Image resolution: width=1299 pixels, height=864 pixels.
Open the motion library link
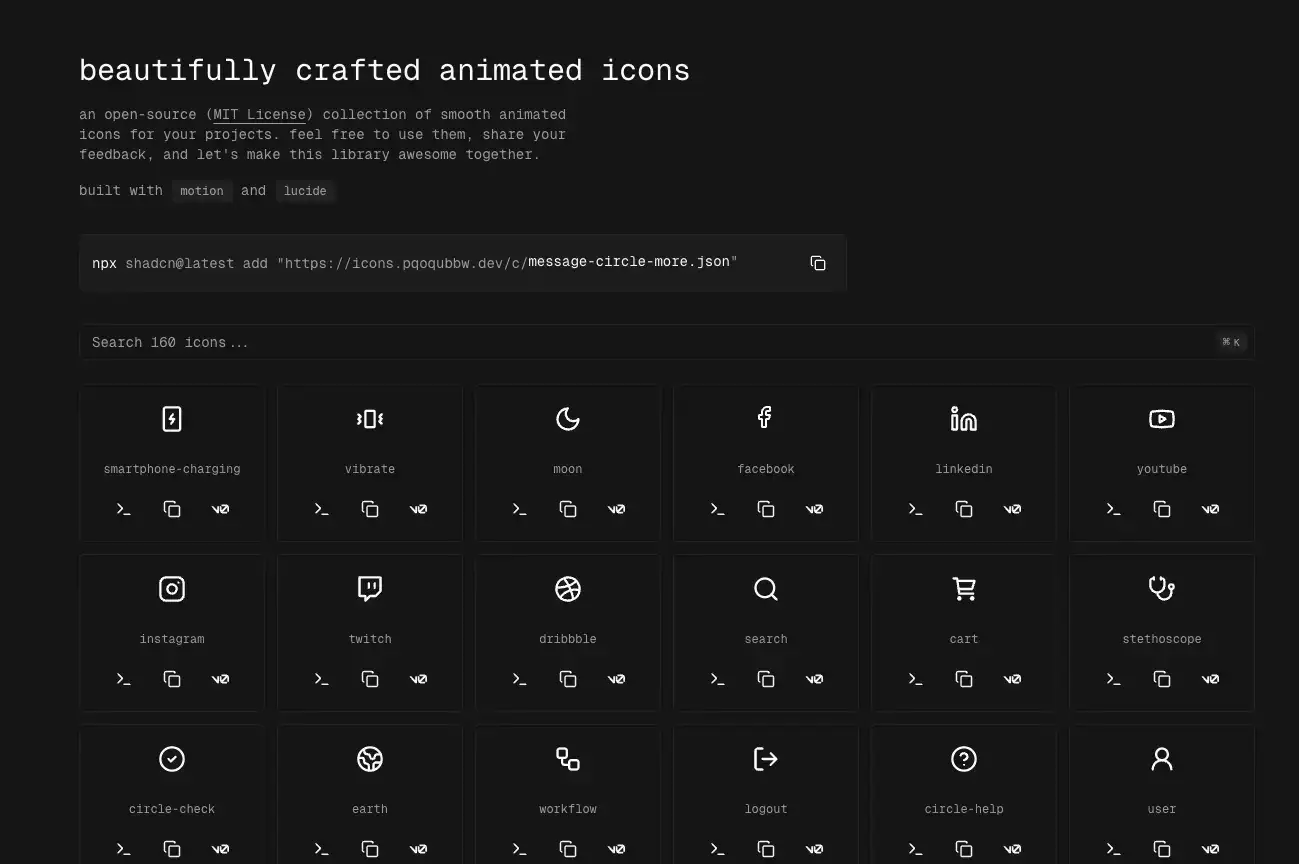[202, 191]
